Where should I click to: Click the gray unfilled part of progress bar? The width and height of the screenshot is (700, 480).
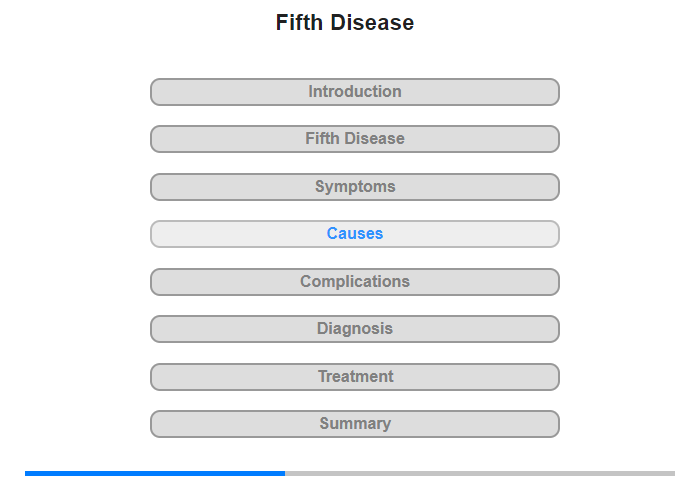pyautogui.click(x=480, y=473)
